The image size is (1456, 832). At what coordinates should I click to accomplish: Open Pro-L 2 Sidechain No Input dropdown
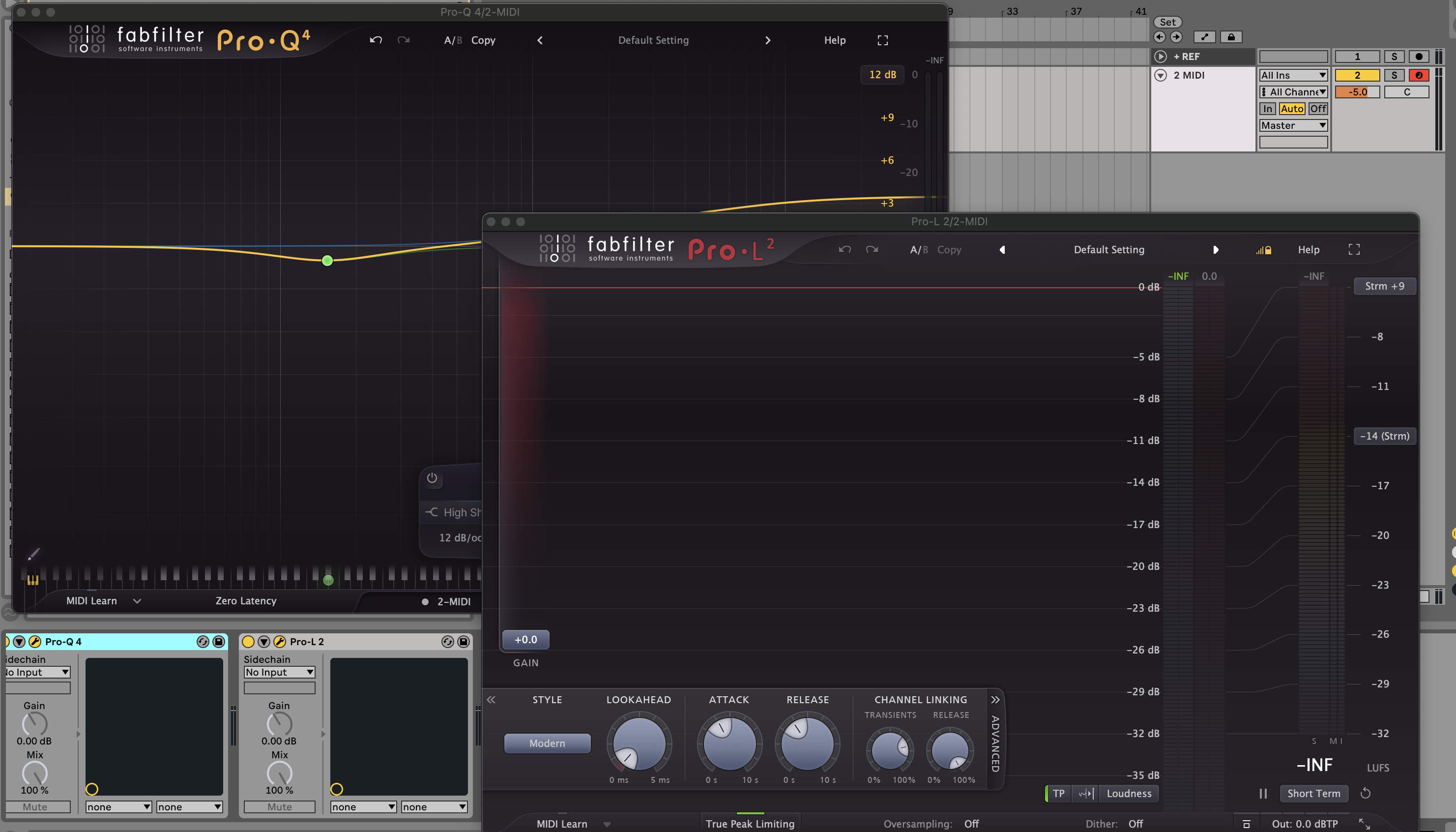(279, 672)
